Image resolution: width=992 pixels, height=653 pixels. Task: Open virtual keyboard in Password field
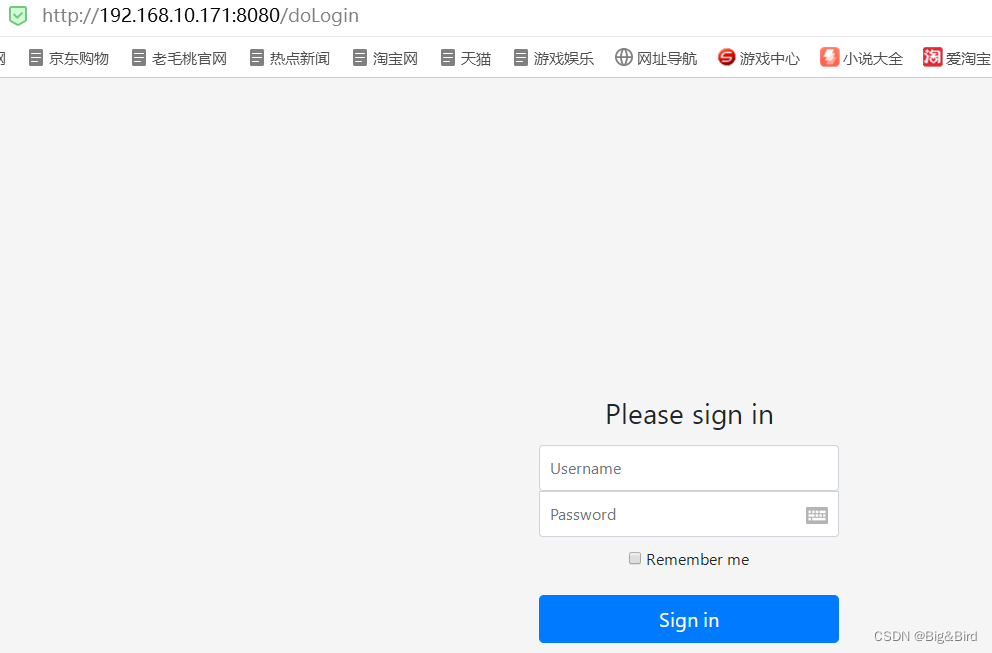click(x=817, y=515)
